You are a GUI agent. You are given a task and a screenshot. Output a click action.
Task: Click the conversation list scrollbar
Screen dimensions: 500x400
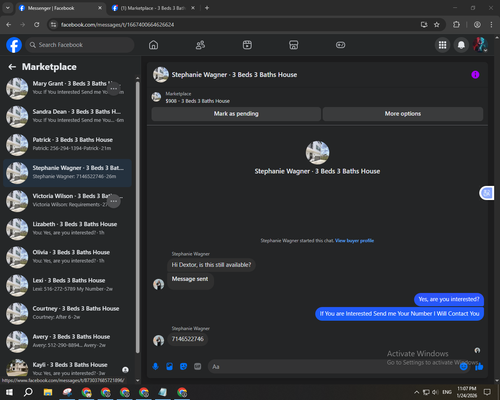pyautogui.click(x=138, y=217)
